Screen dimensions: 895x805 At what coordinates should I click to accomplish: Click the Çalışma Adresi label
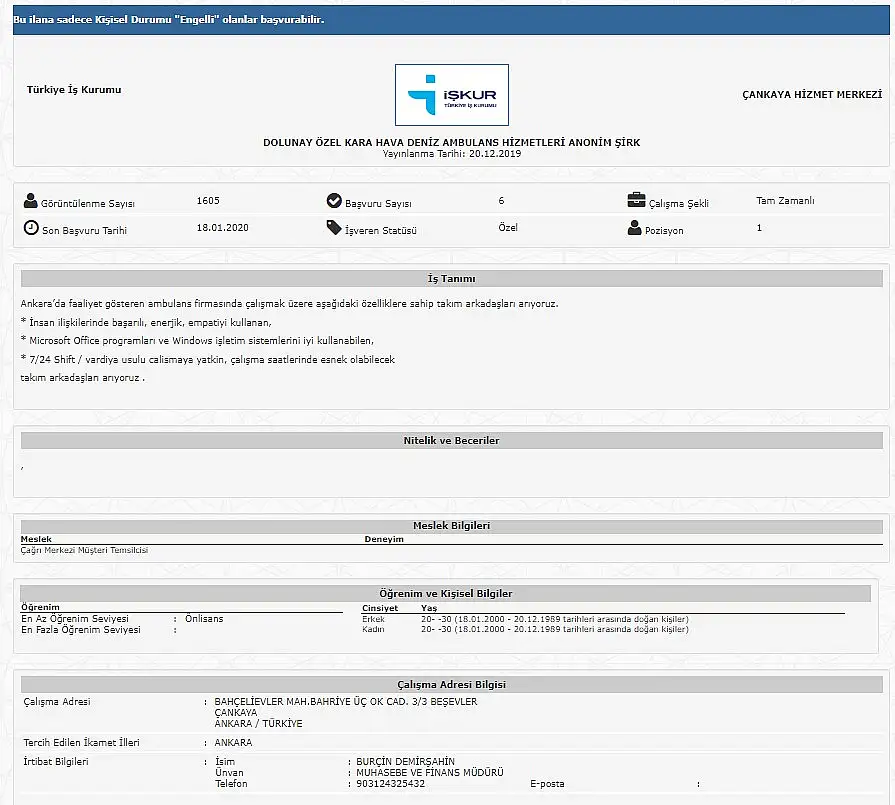[57, 702]
